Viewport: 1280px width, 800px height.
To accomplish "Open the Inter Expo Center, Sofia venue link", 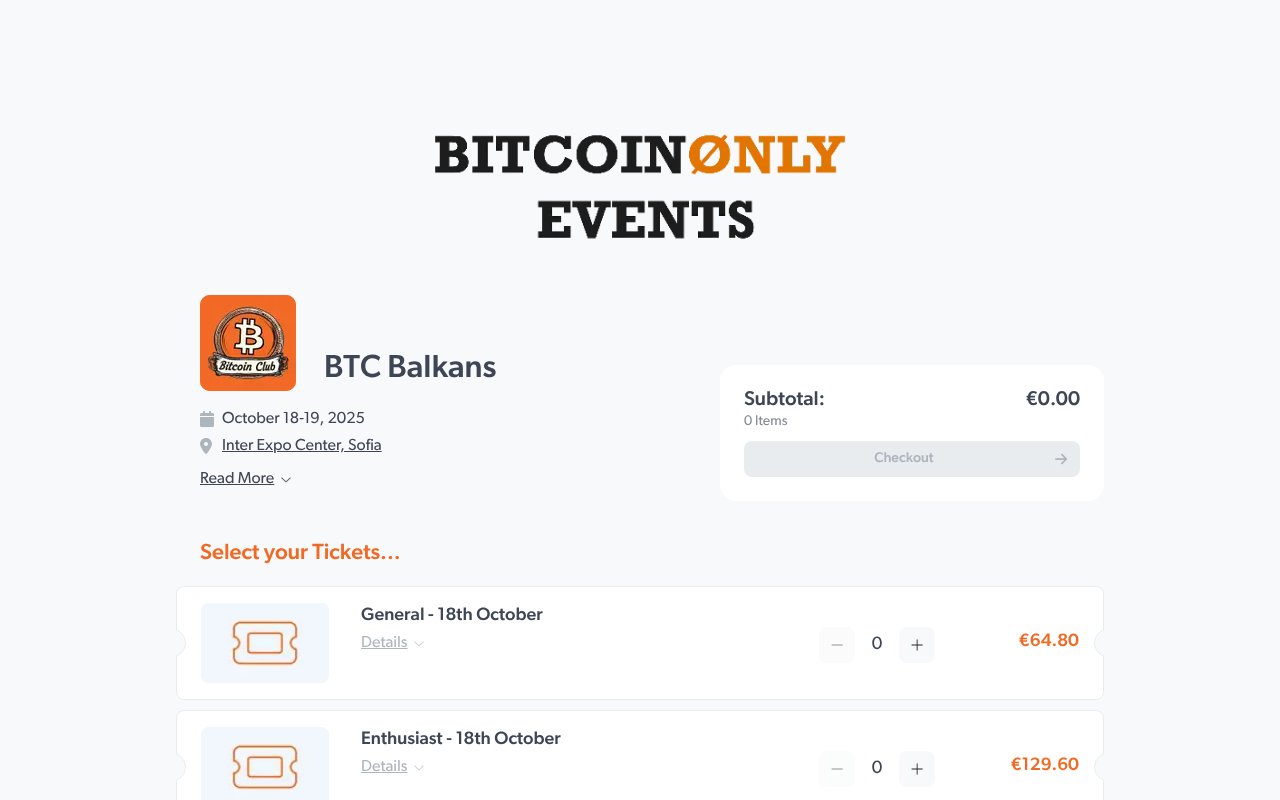I will pyautogui.click(x=300, y=444).
